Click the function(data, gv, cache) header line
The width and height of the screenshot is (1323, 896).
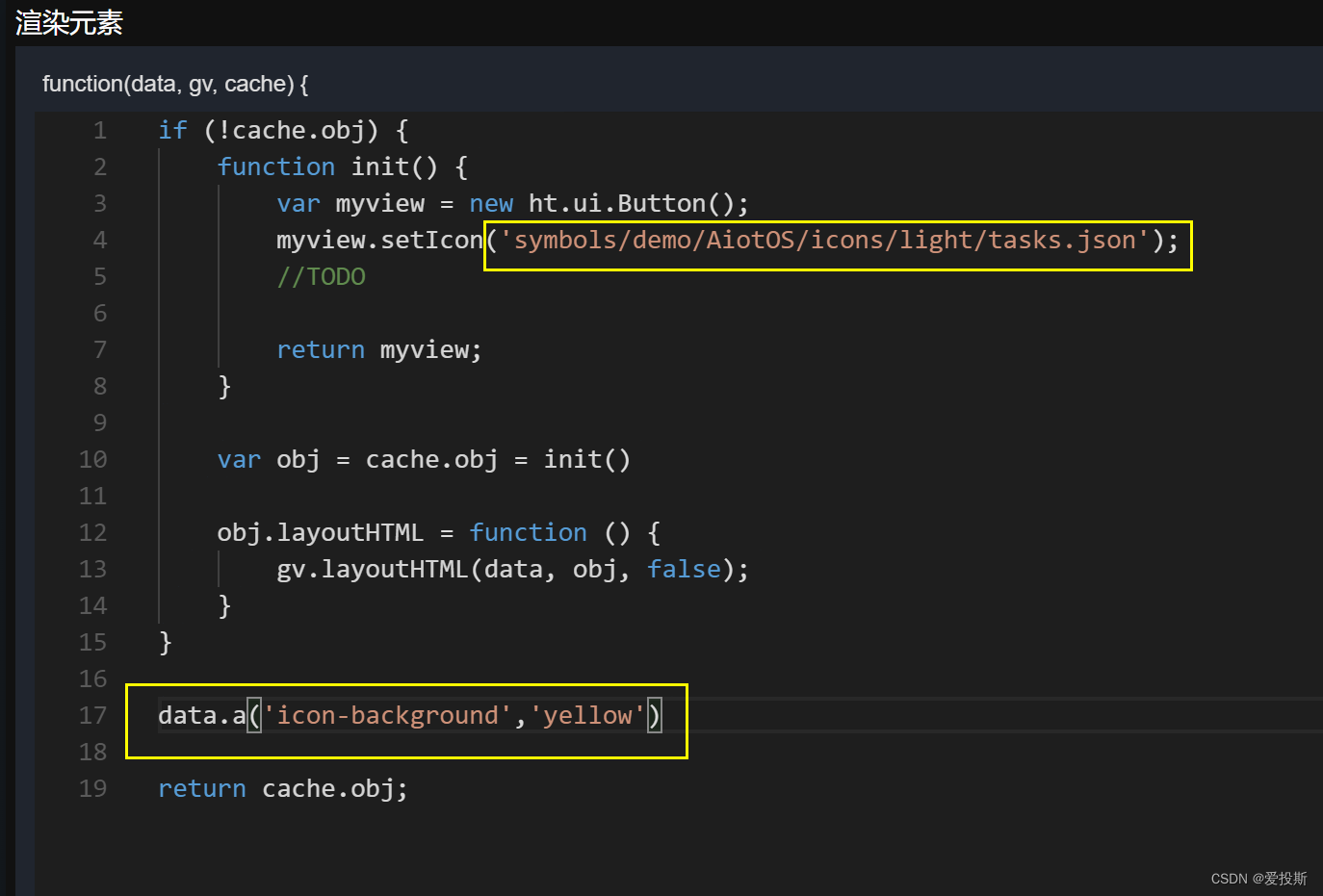click(x=174, y=85)
